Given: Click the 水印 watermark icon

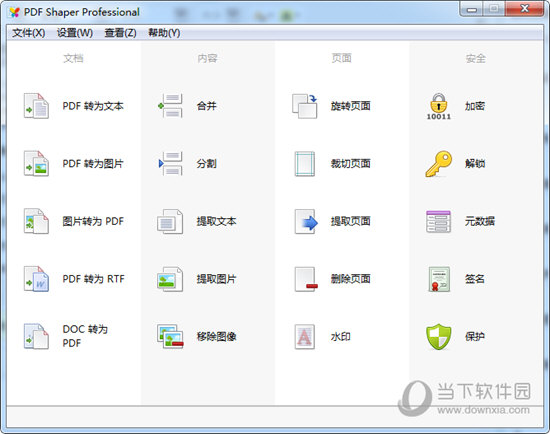Looking at the screenshot, I should pos(304,336).
